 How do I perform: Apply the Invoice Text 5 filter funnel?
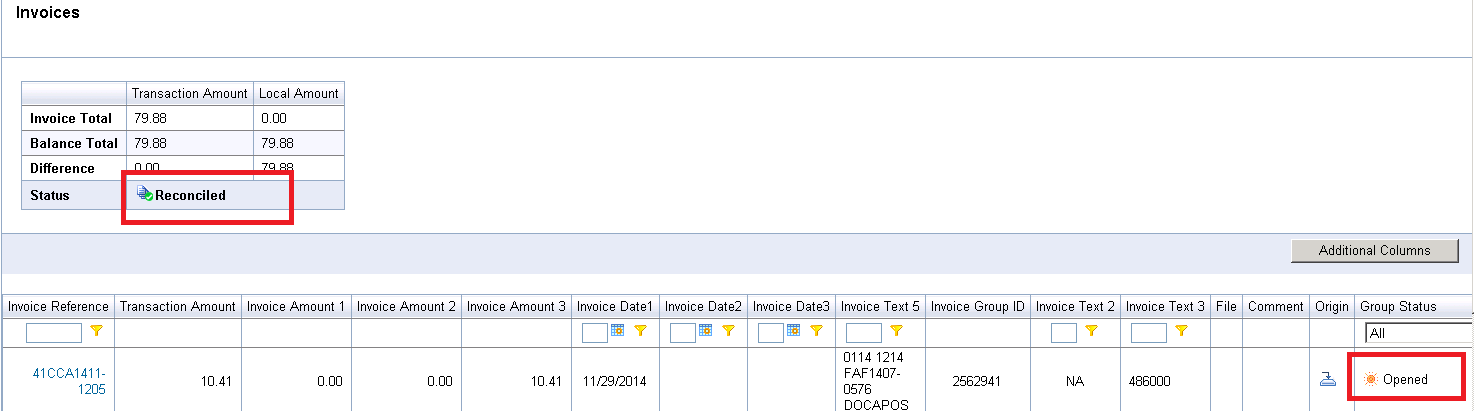coord(897,330)
